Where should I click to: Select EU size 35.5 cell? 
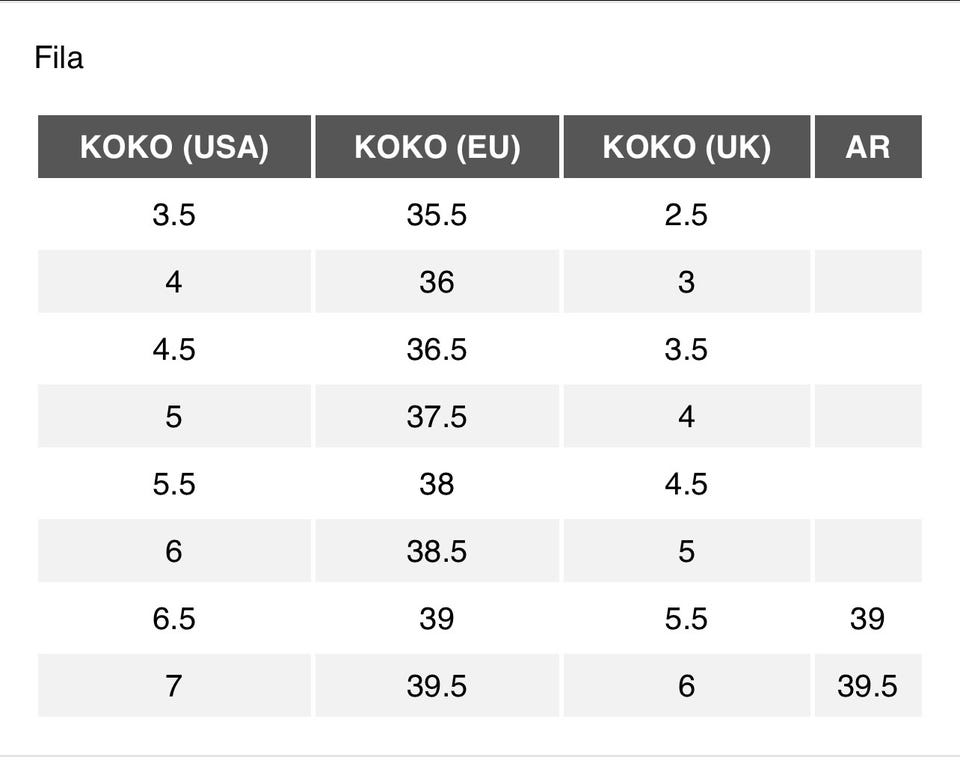click(x=437, y=215)
